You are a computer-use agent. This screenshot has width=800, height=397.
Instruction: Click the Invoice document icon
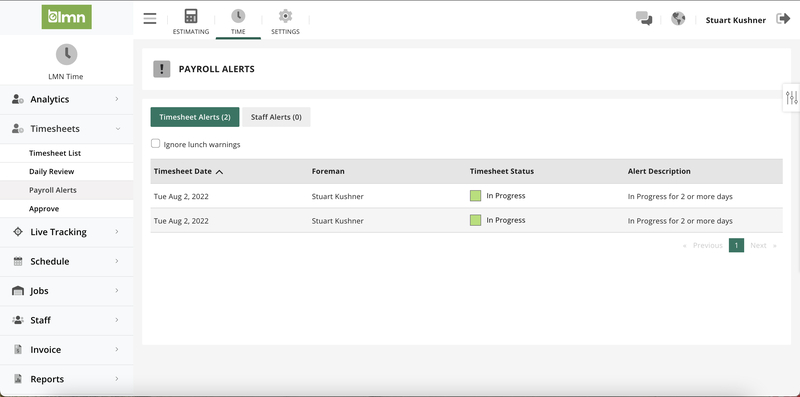[x=18, y=350]
